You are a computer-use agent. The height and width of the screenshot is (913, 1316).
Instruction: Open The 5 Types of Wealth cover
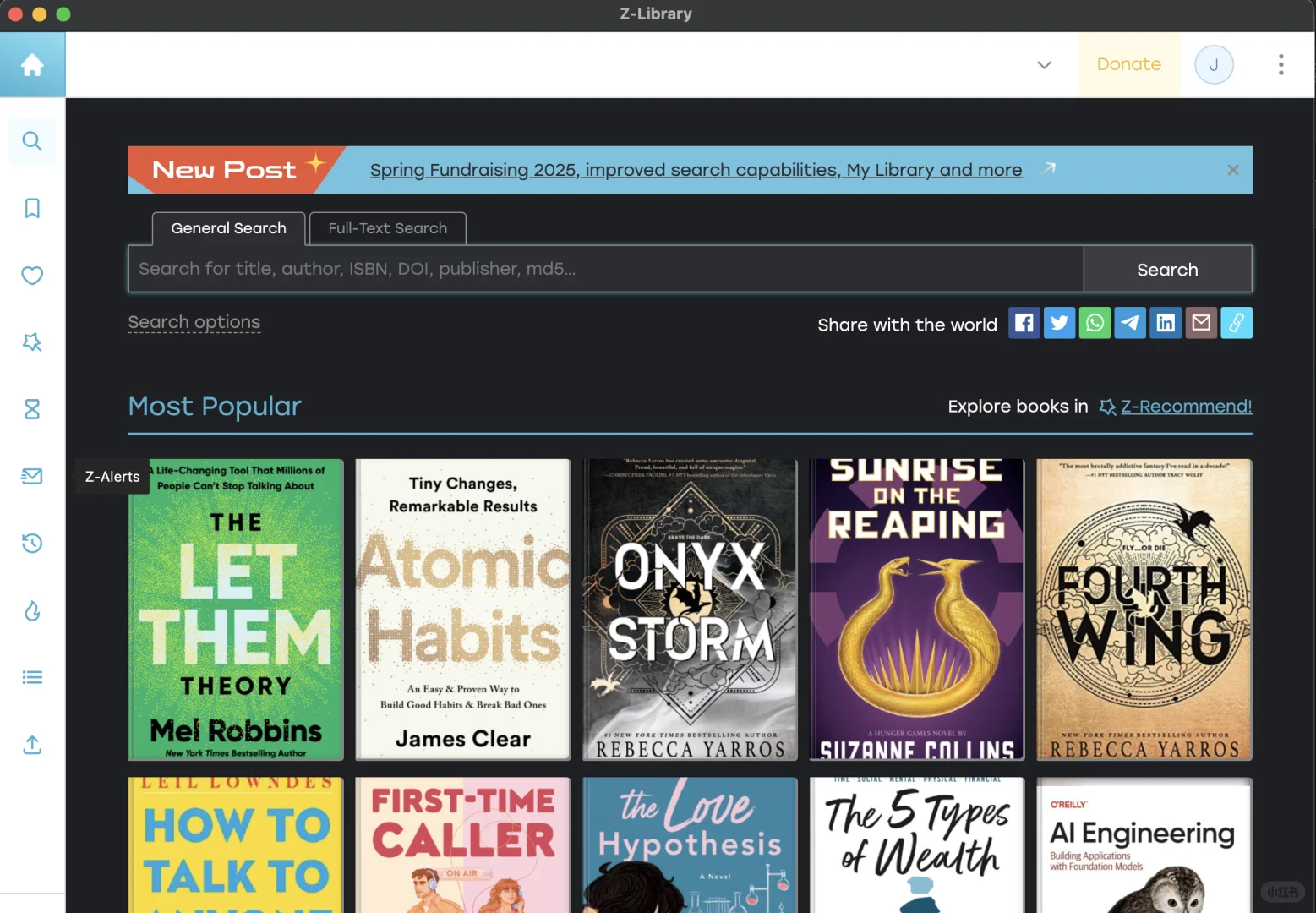click(917, 845)
